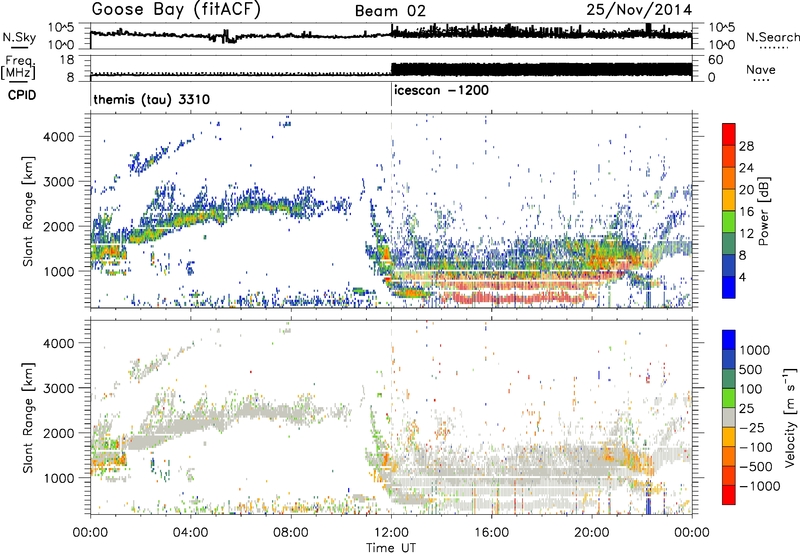Click 'Slant Range [km]' label on power panel
This screenshot has width=800, height=554.
[28, 211]
